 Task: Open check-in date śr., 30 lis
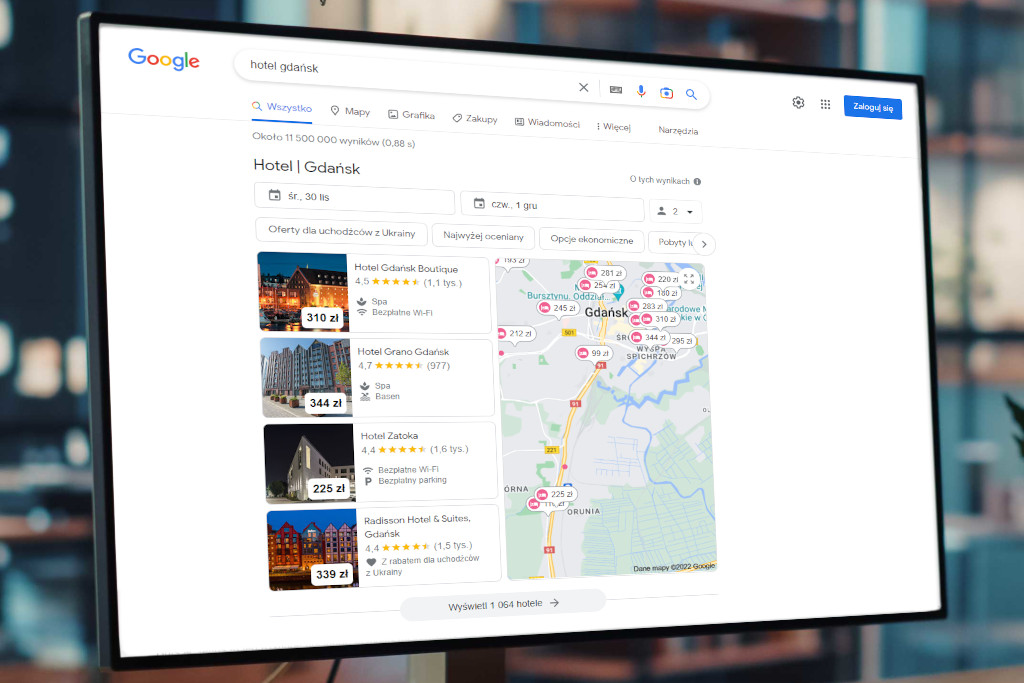click(x=354, y=198)
